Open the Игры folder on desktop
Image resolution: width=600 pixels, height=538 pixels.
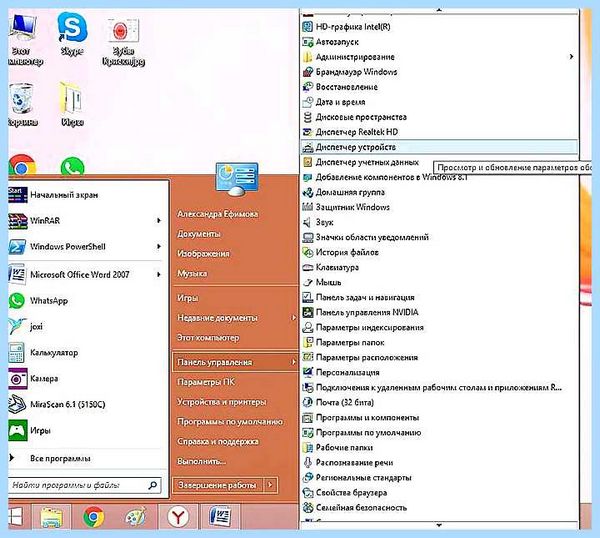71,104
